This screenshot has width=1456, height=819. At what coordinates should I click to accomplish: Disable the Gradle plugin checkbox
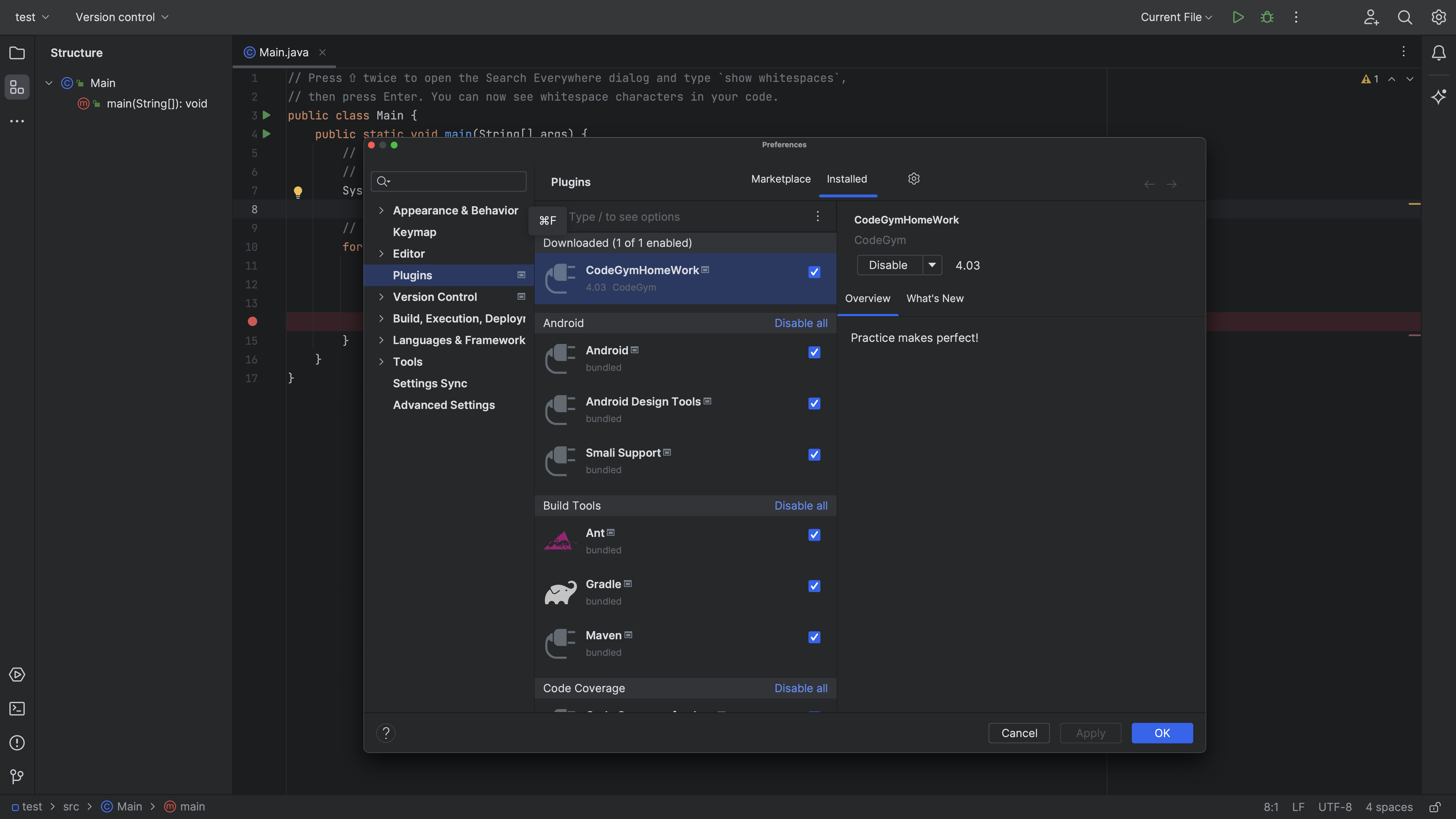pos(814,586)
